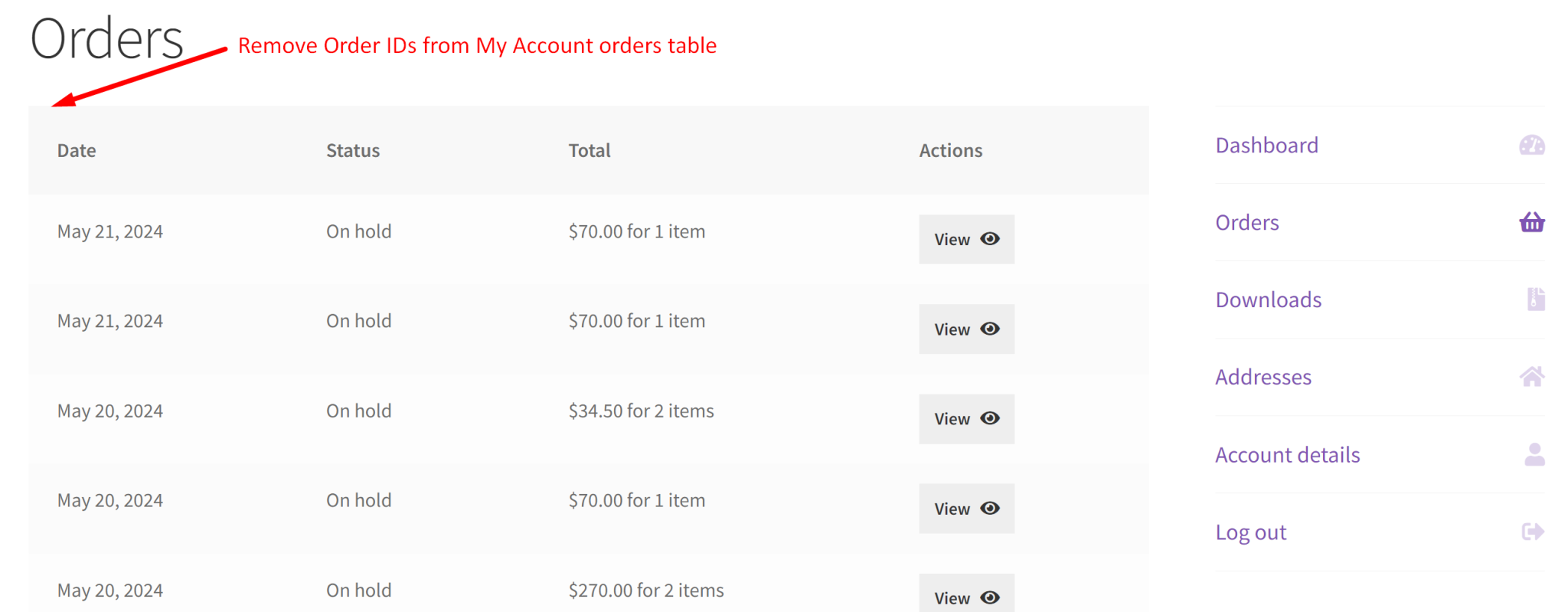The height and width of the screenshot is (612, 1568).
Task: View the first May 21 on-hold order
Action: [x=966, y=239]
